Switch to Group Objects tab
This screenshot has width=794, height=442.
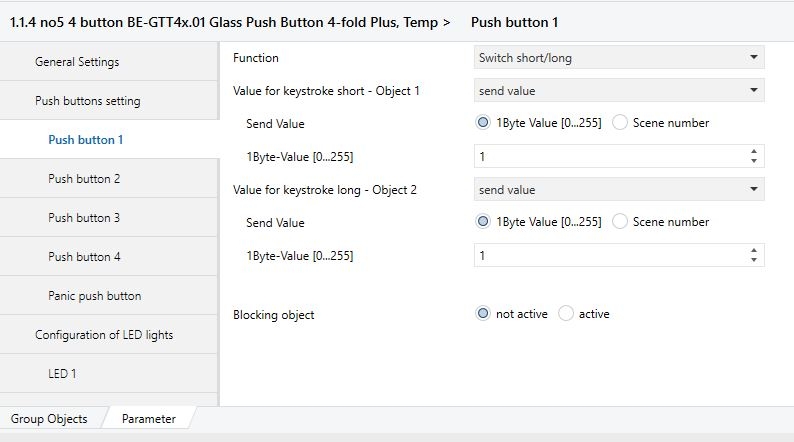click(x=49, y=419)
